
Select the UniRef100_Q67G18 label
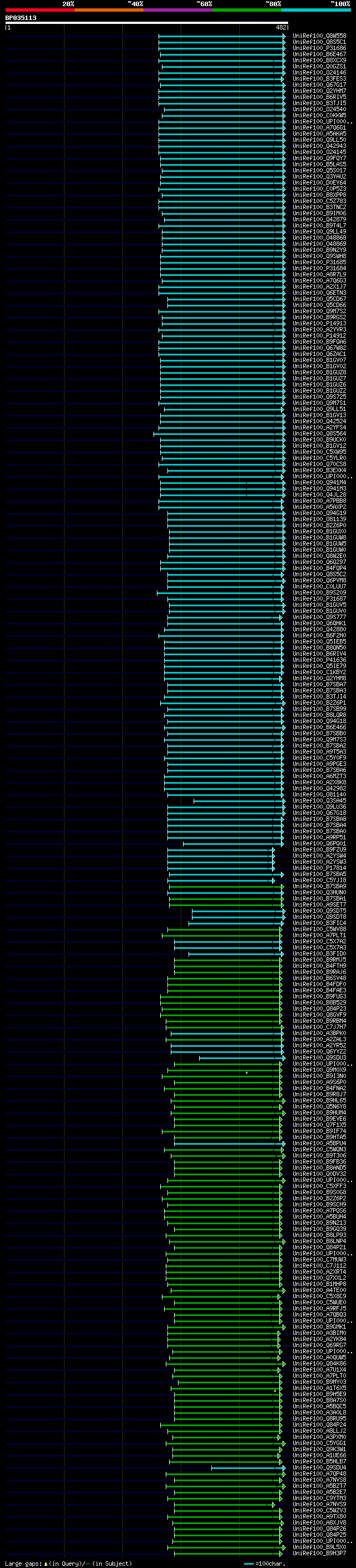(319, 813)
